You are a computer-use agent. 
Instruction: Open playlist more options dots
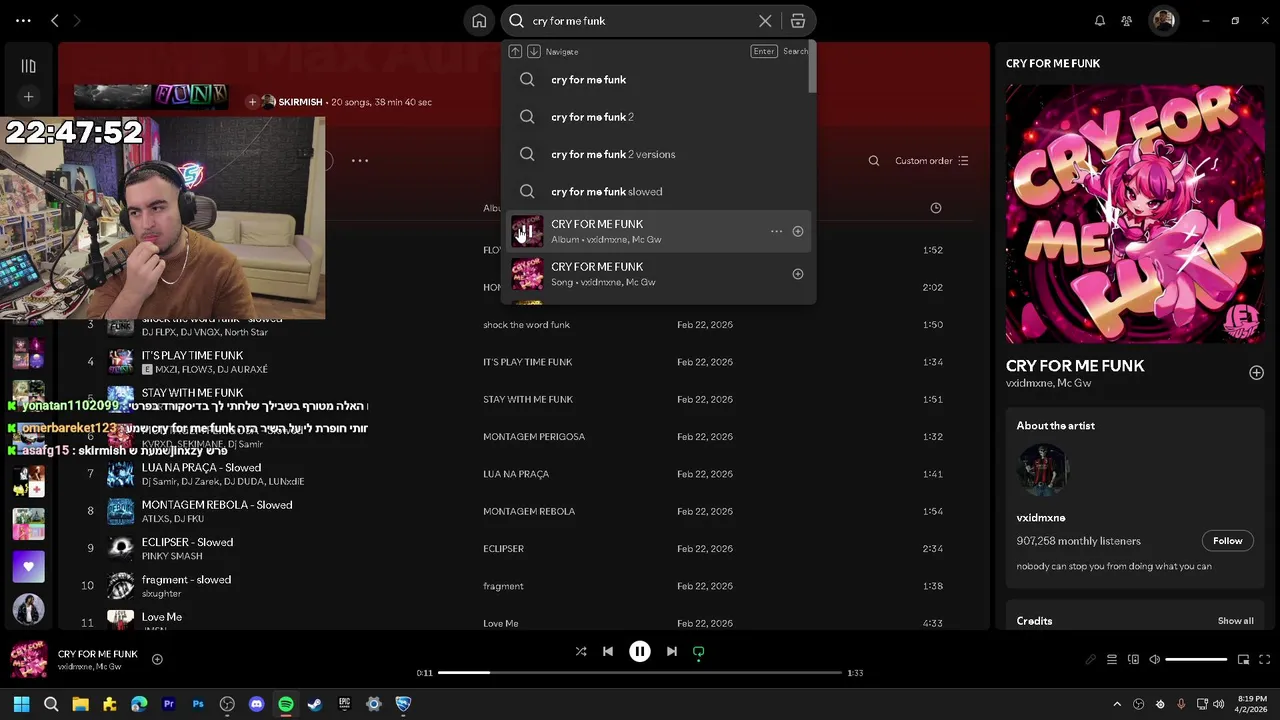coord(360,160)
